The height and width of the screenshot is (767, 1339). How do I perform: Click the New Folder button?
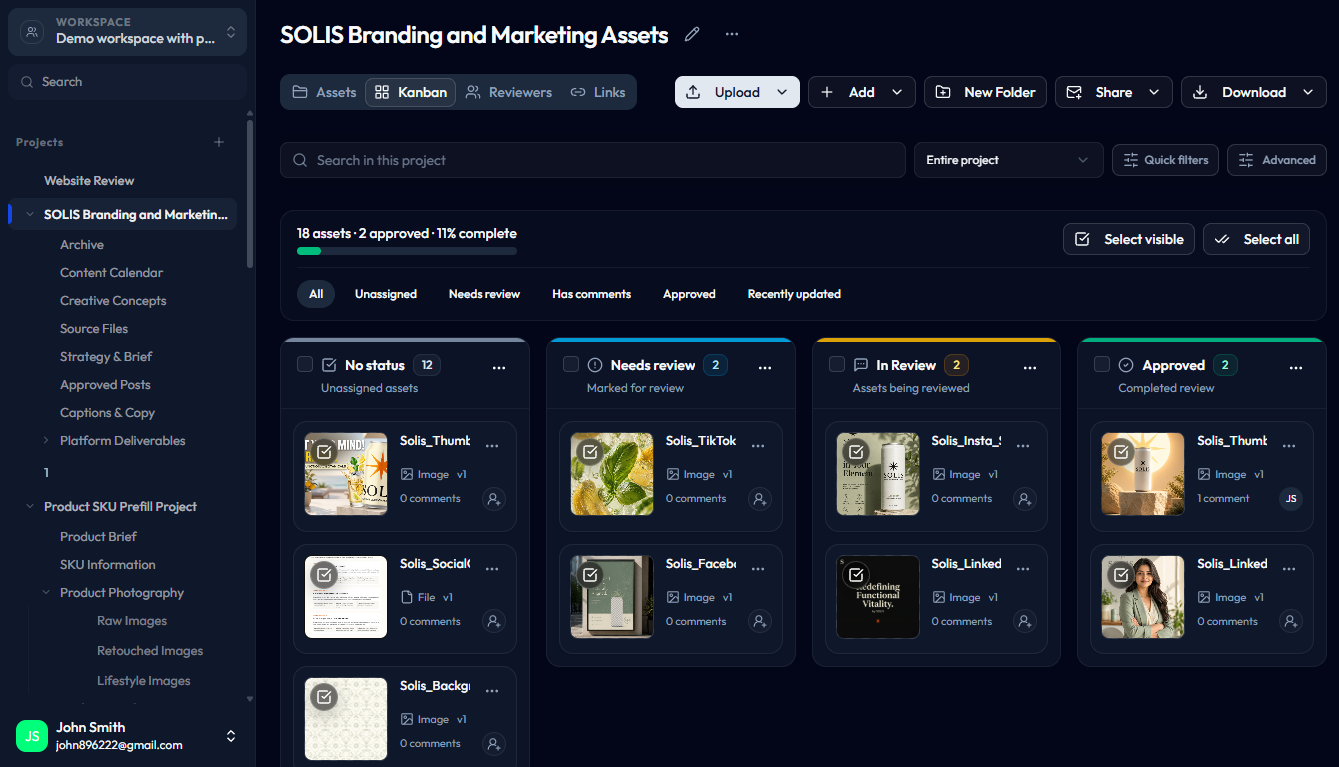pos(985,92)
